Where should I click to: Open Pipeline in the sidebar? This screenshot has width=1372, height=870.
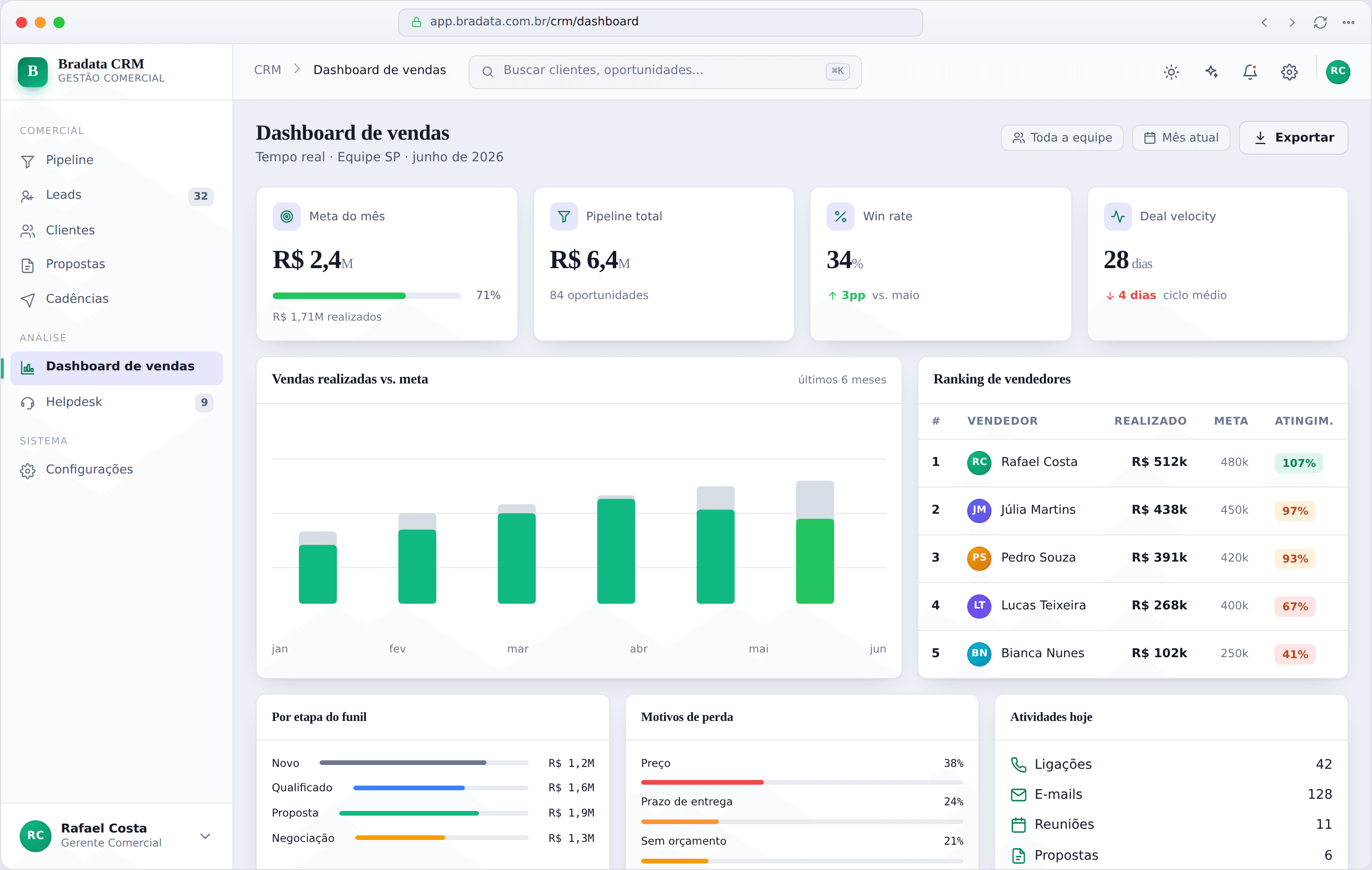point(116,160)
